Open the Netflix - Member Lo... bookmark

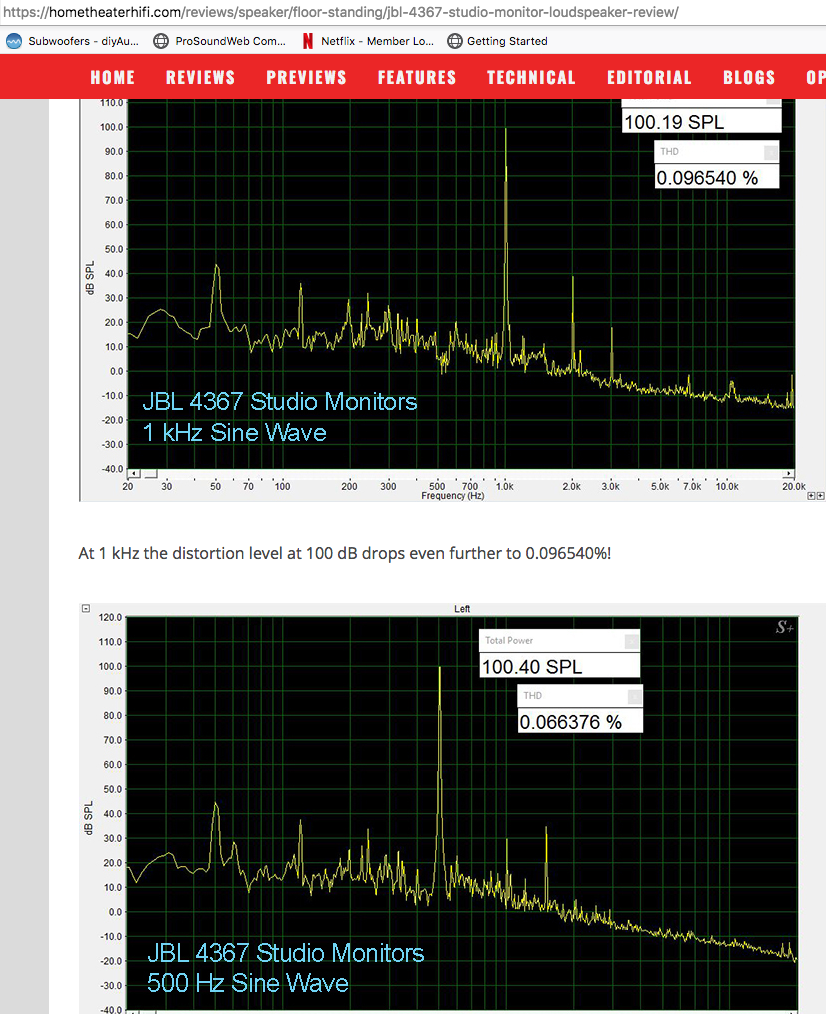(367, 41)
